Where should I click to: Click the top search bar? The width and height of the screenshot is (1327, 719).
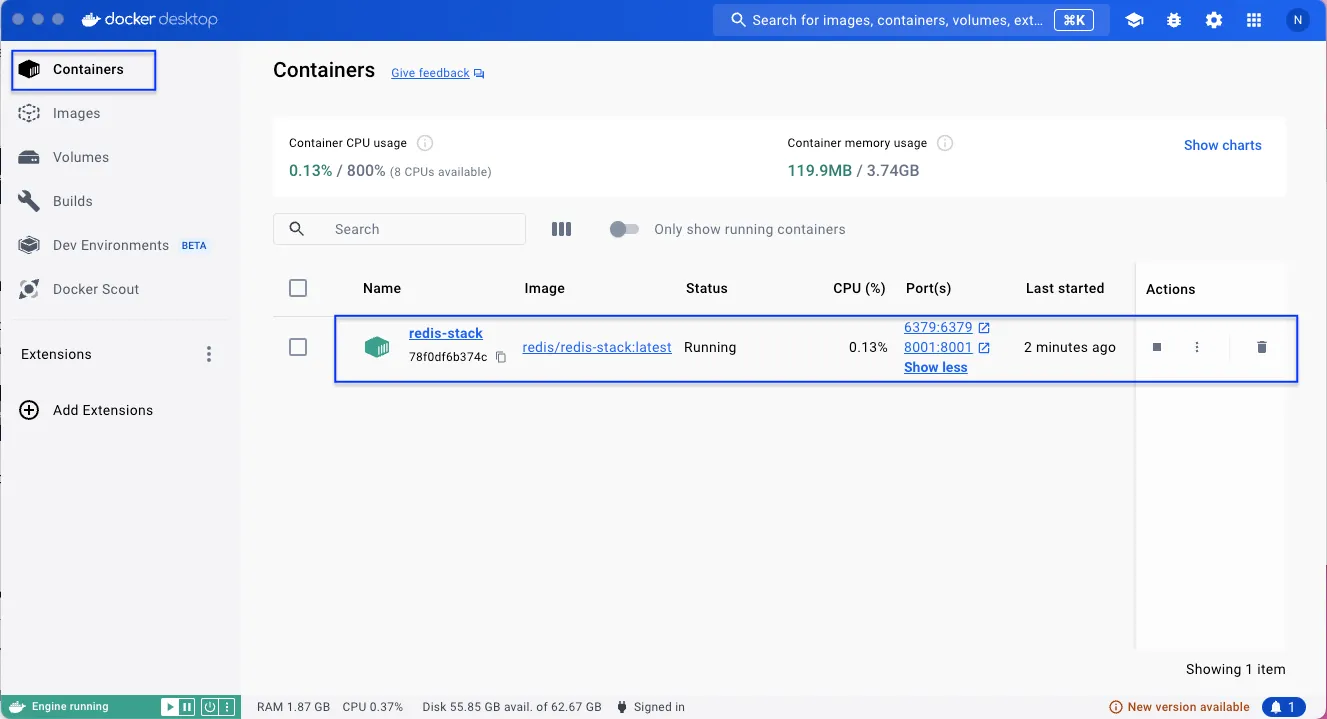pyautogui.click(x=911, y=20)
